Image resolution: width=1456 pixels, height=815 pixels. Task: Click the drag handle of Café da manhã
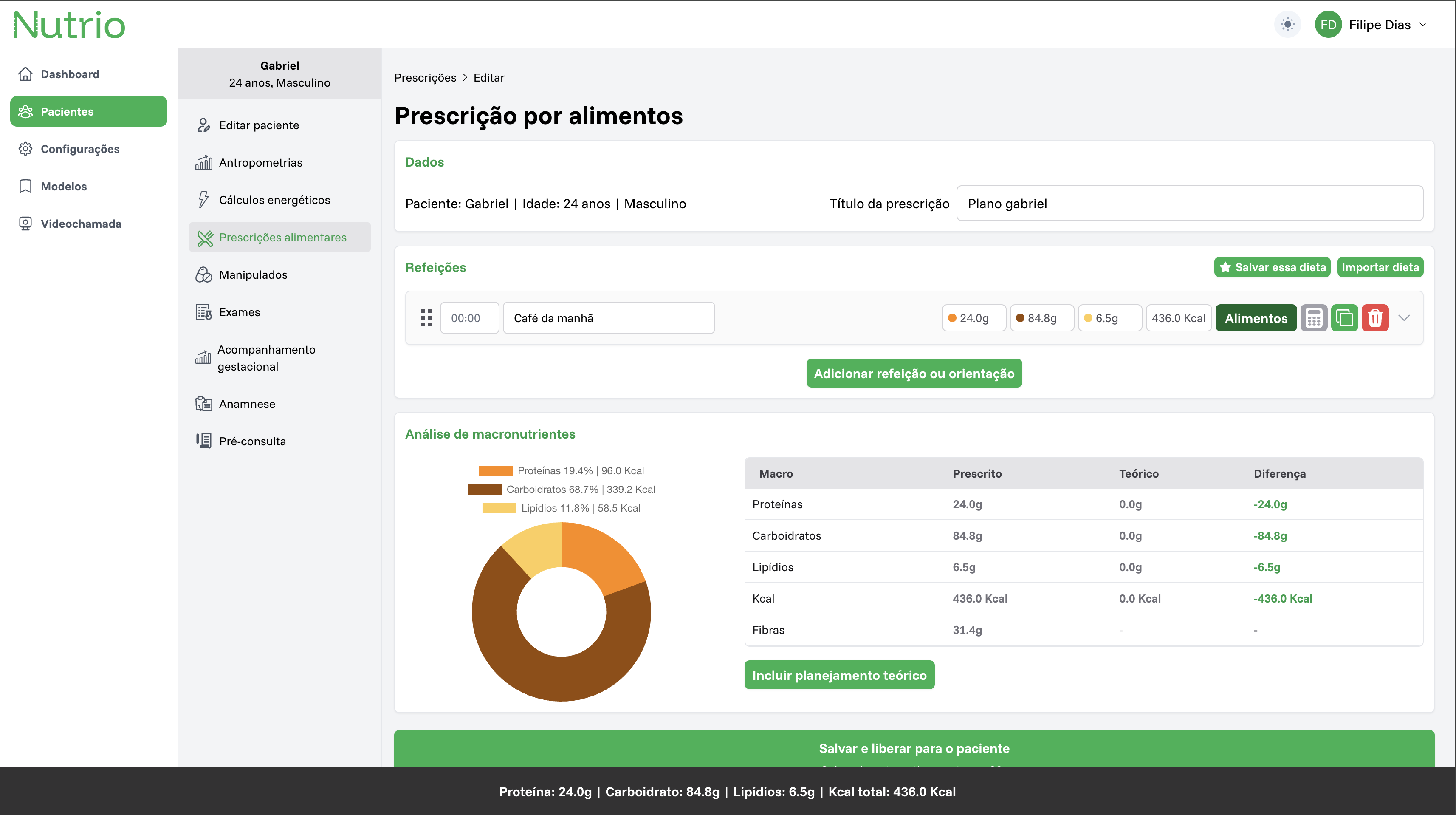426,318
